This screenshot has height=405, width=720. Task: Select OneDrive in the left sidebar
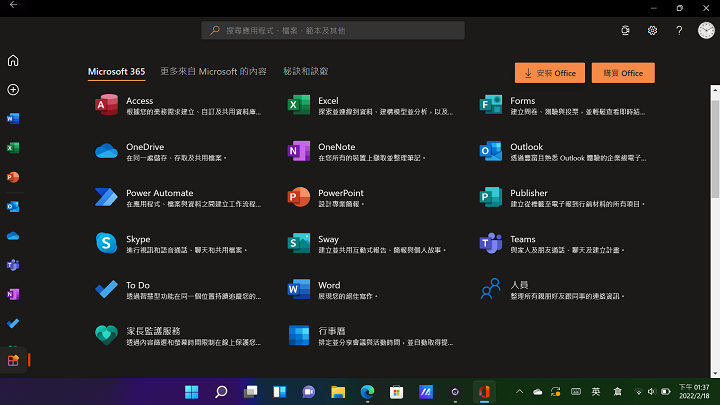click(13, 236)
